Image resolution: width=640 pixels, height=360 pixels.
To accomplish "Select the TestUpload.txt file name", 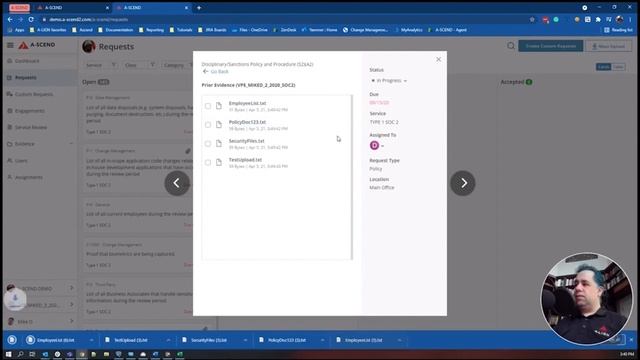I will coord(245,160).
